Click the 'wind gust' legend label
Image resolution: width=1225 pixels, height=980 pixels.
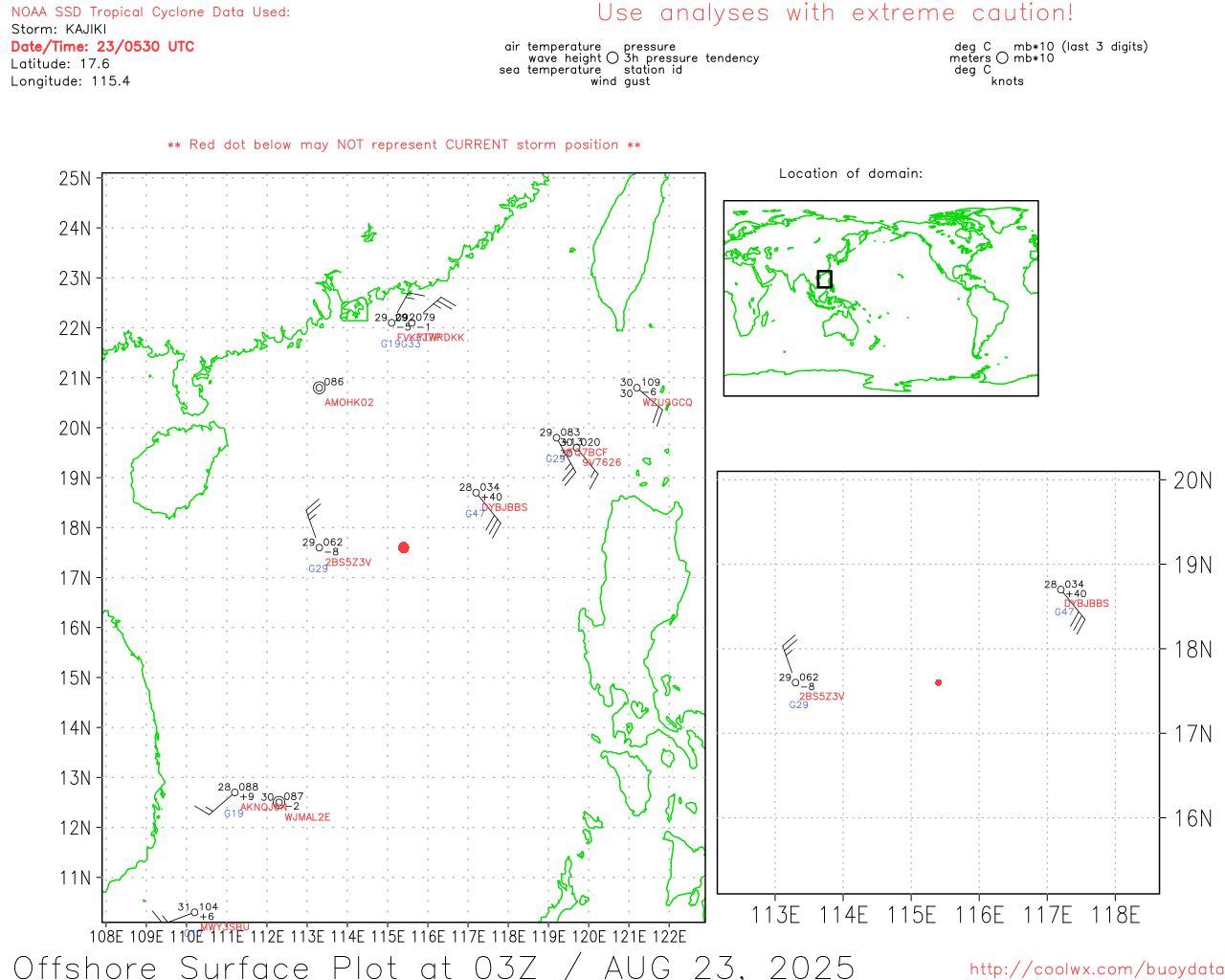pyautogui.click(x=620, y=81)
